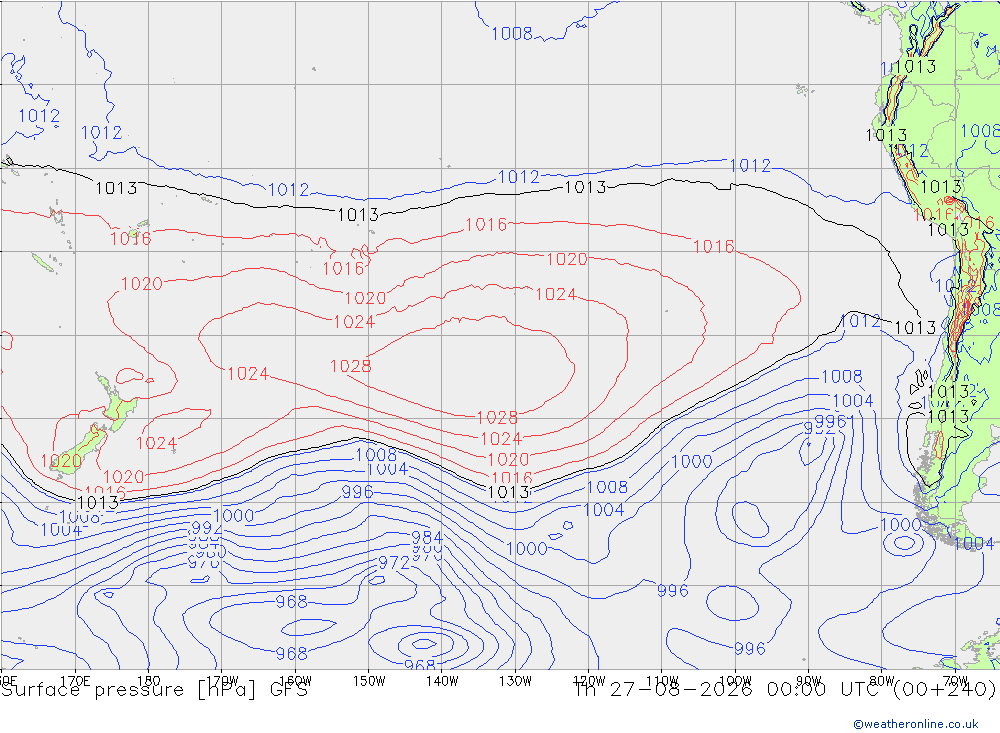Click the 1013 black isobar label near 120W
The width and height of the screenshot is (1000, 733).
tap(585, 187)
